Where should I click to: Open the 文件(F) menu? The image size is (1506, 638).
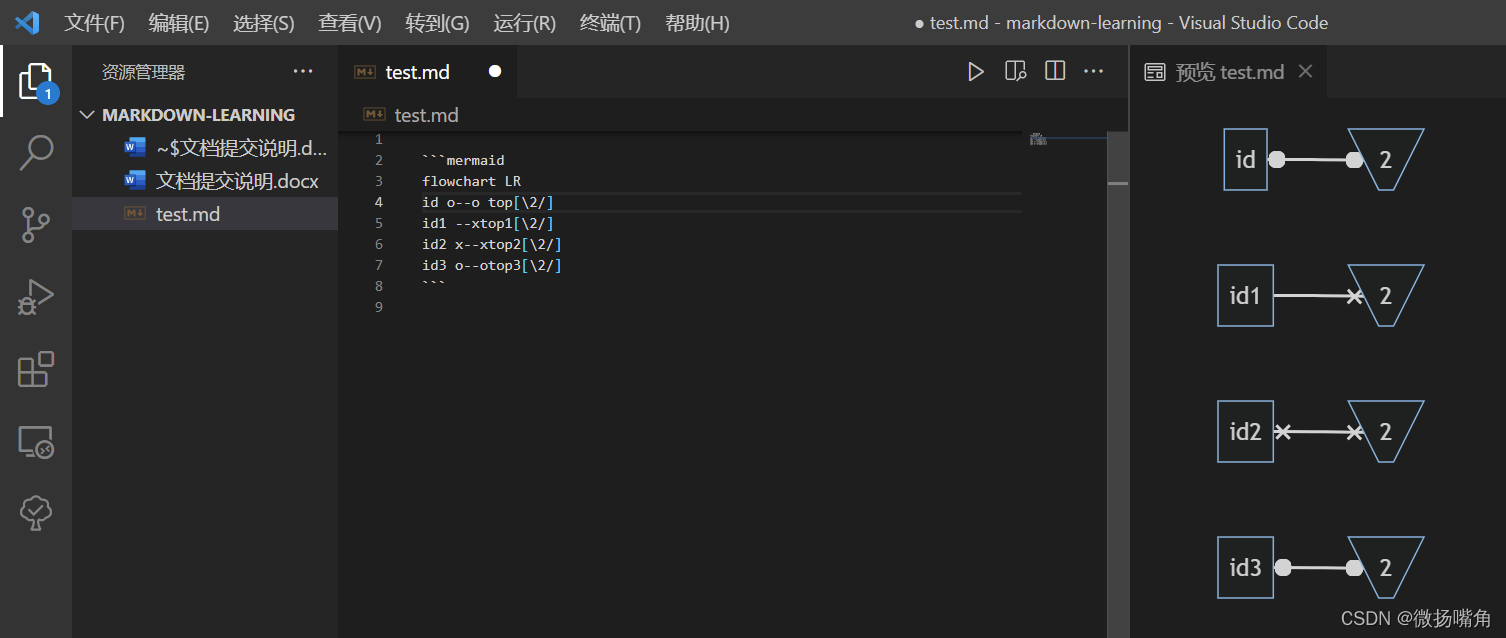pyautogui.click(x=95, y=23)
